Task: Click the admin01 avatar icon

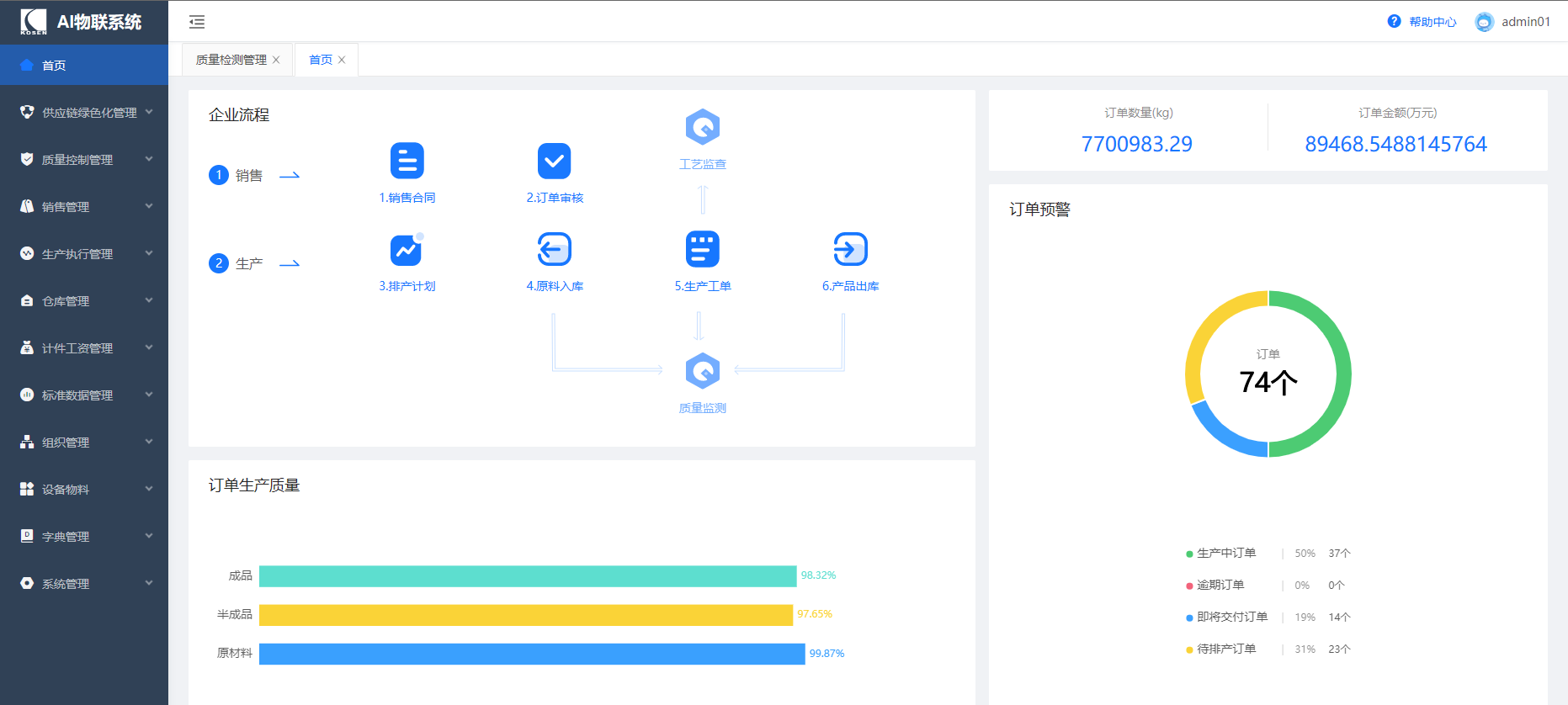Action: [x=1485, y=22]
